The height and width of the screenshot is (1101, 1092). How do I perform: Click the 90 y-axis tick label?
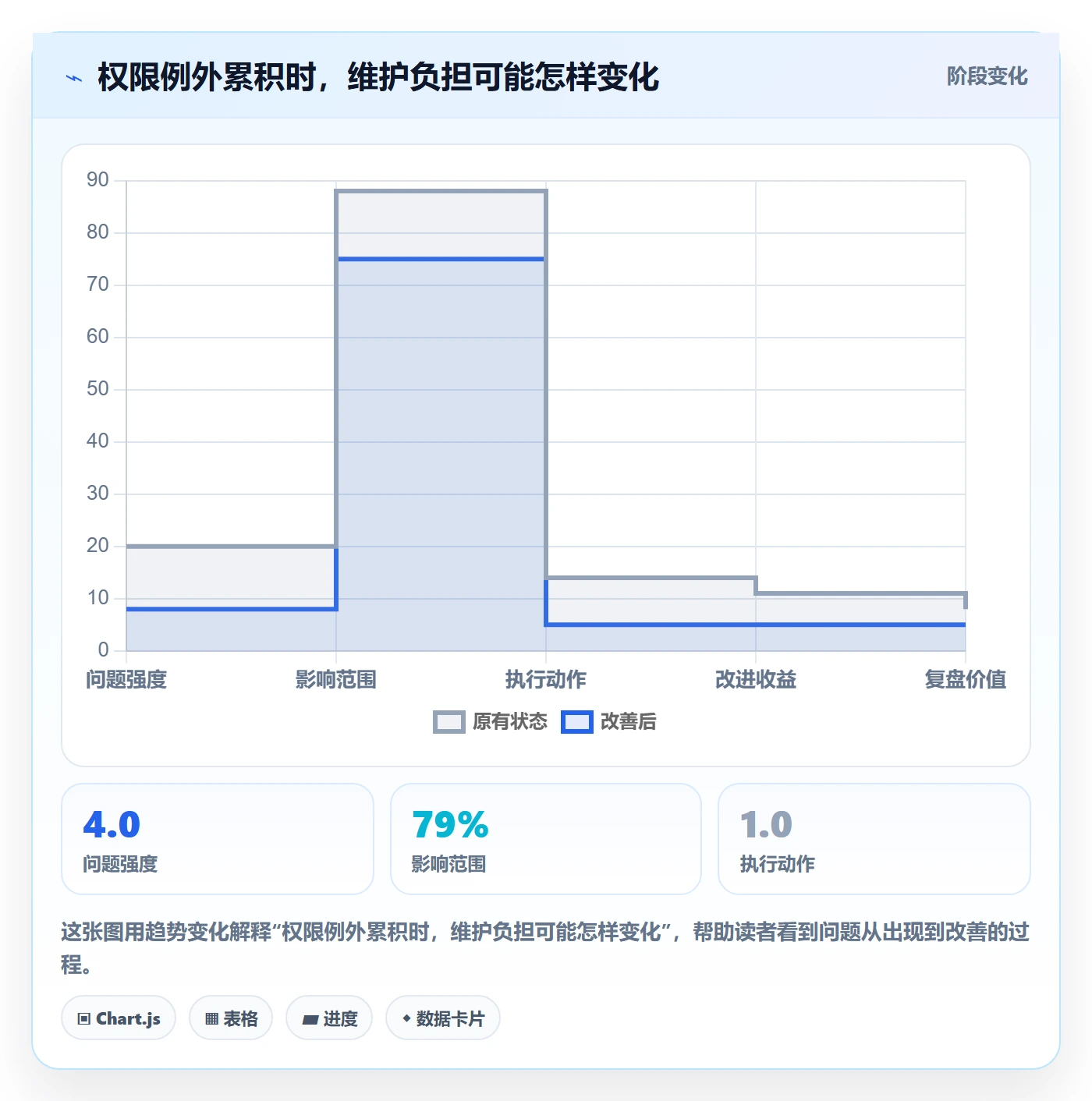click(x=97, y=180)
